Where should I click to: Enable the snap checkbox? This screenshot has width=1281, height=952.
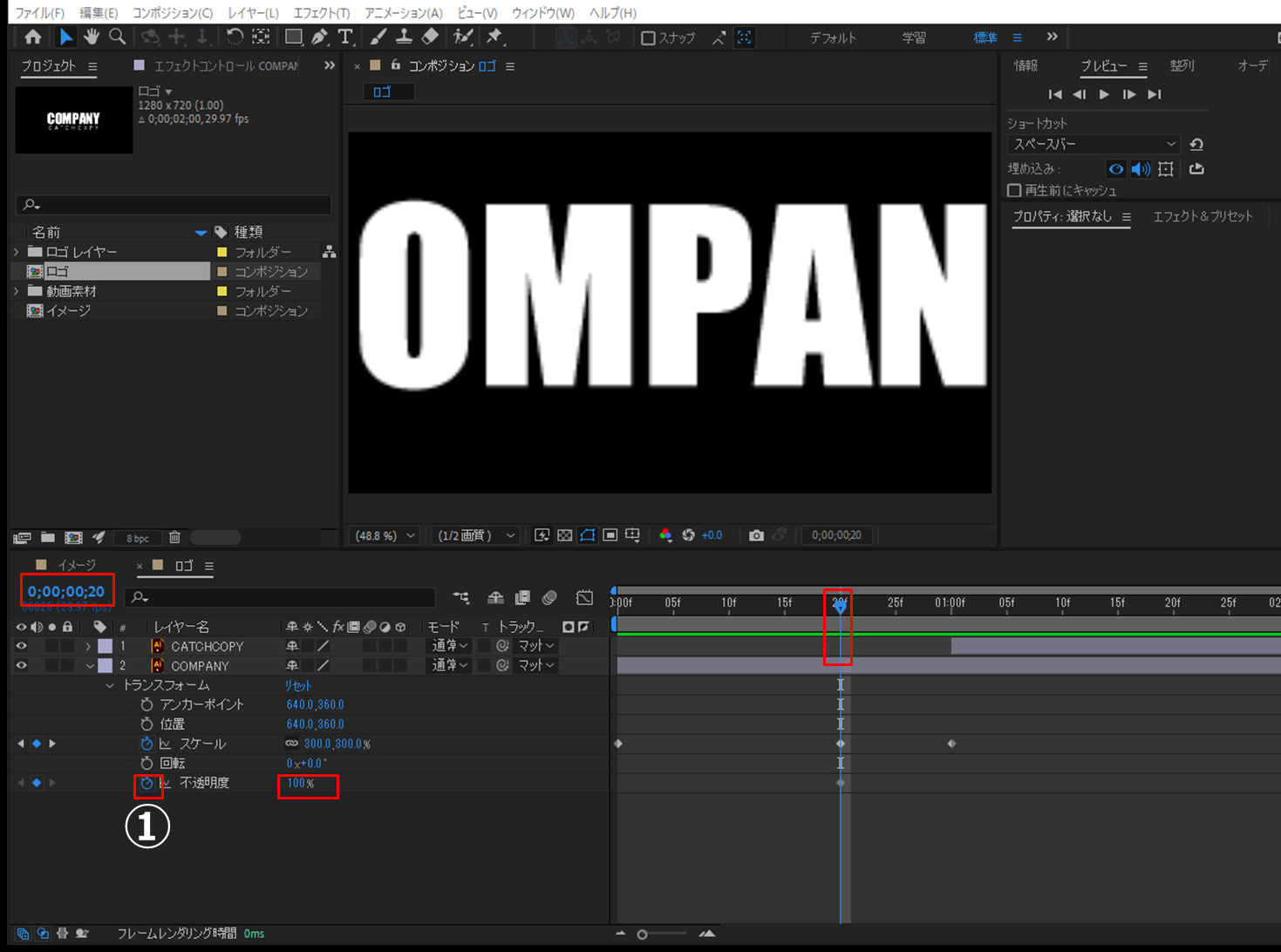(x=648, y=37)
